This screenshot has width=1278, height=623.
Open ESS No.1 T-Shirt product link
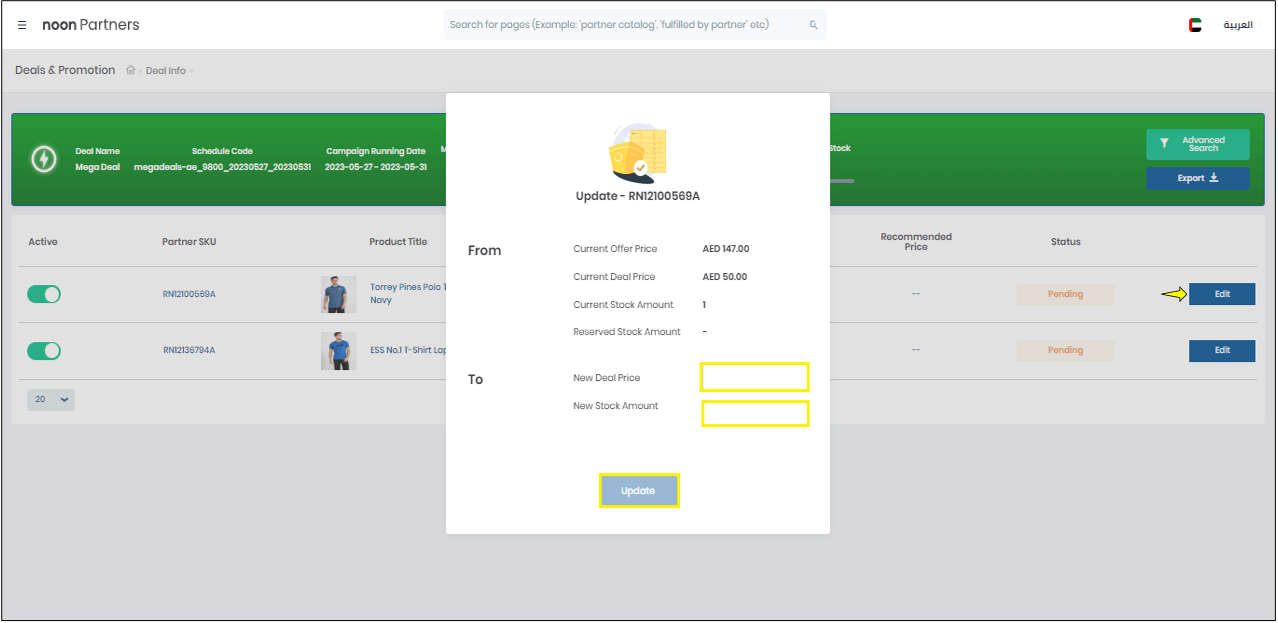(408, 350)
